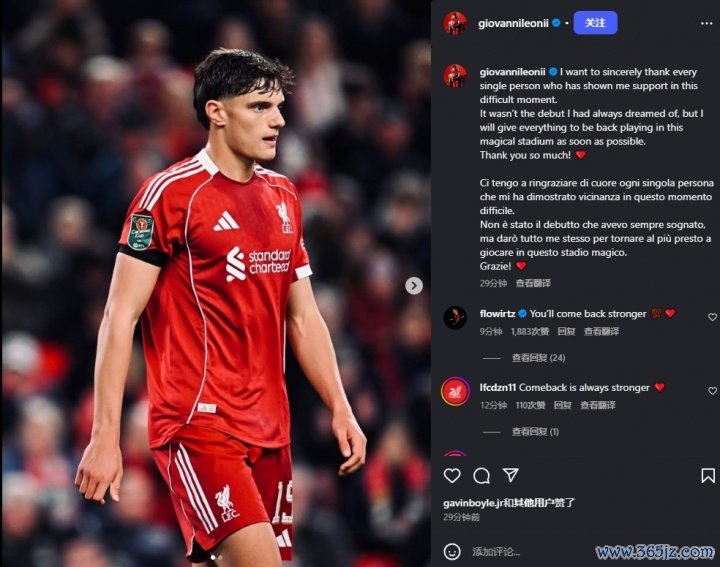Like the post with heart icon
Viewport: 720px width, 567px height.
452,476
